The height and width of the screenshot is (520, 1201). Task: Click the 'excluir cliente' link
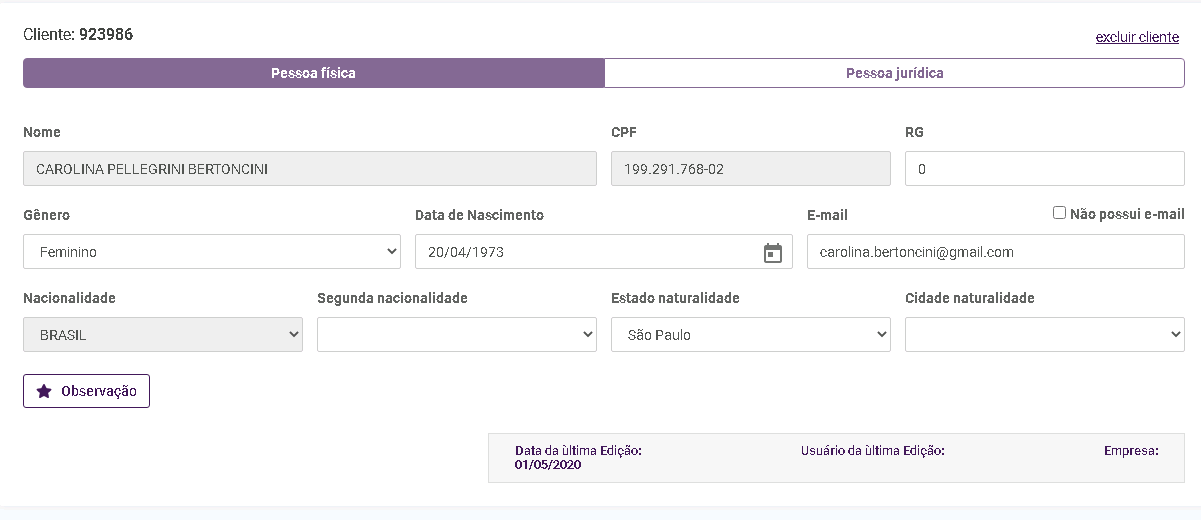(x=1137, y=37)
